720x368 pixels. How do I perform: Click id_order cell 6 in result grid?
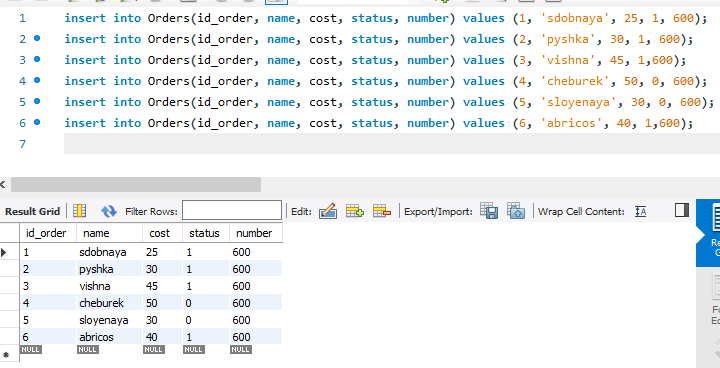(x=48, y=337)
